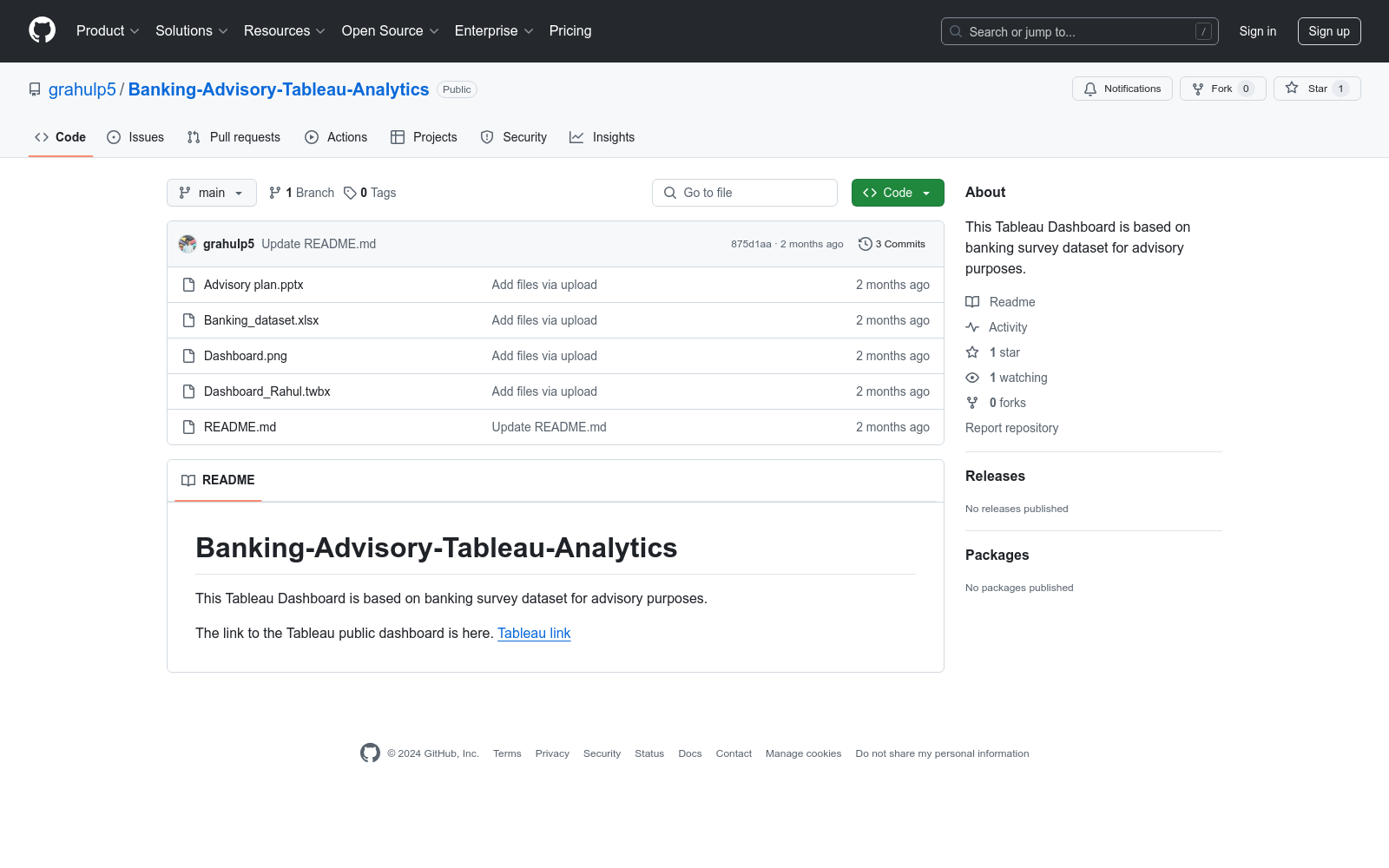Click the repository icon beside grahulp5
The height and width of the screenshot is (868, 1389).
(35, 89)
